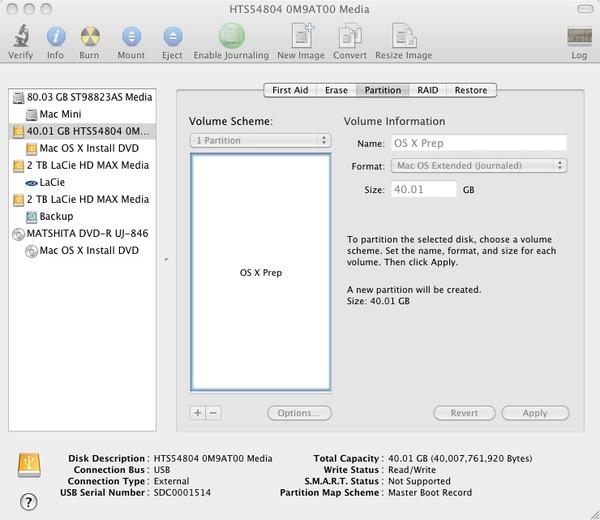Select the Backup volume
Viewport: 600px width, 520px height.
point(82,216)
